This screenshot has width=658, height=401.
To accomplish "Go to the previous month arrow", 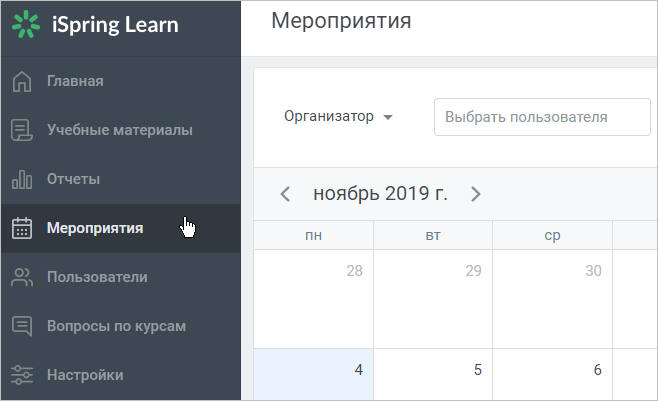I will pos(285,194).
